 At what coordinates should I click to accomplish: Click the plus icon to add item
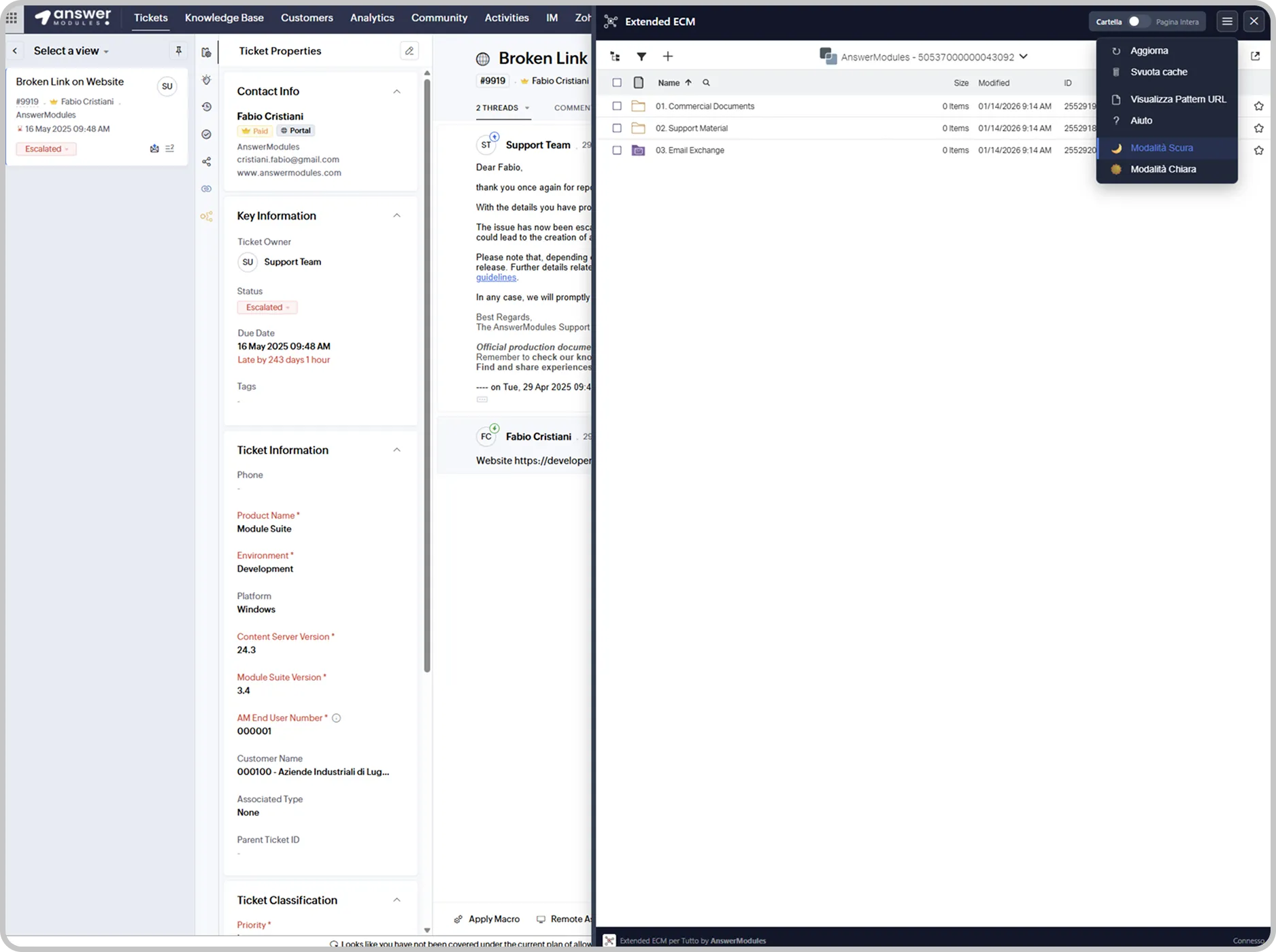click(667, 57)
